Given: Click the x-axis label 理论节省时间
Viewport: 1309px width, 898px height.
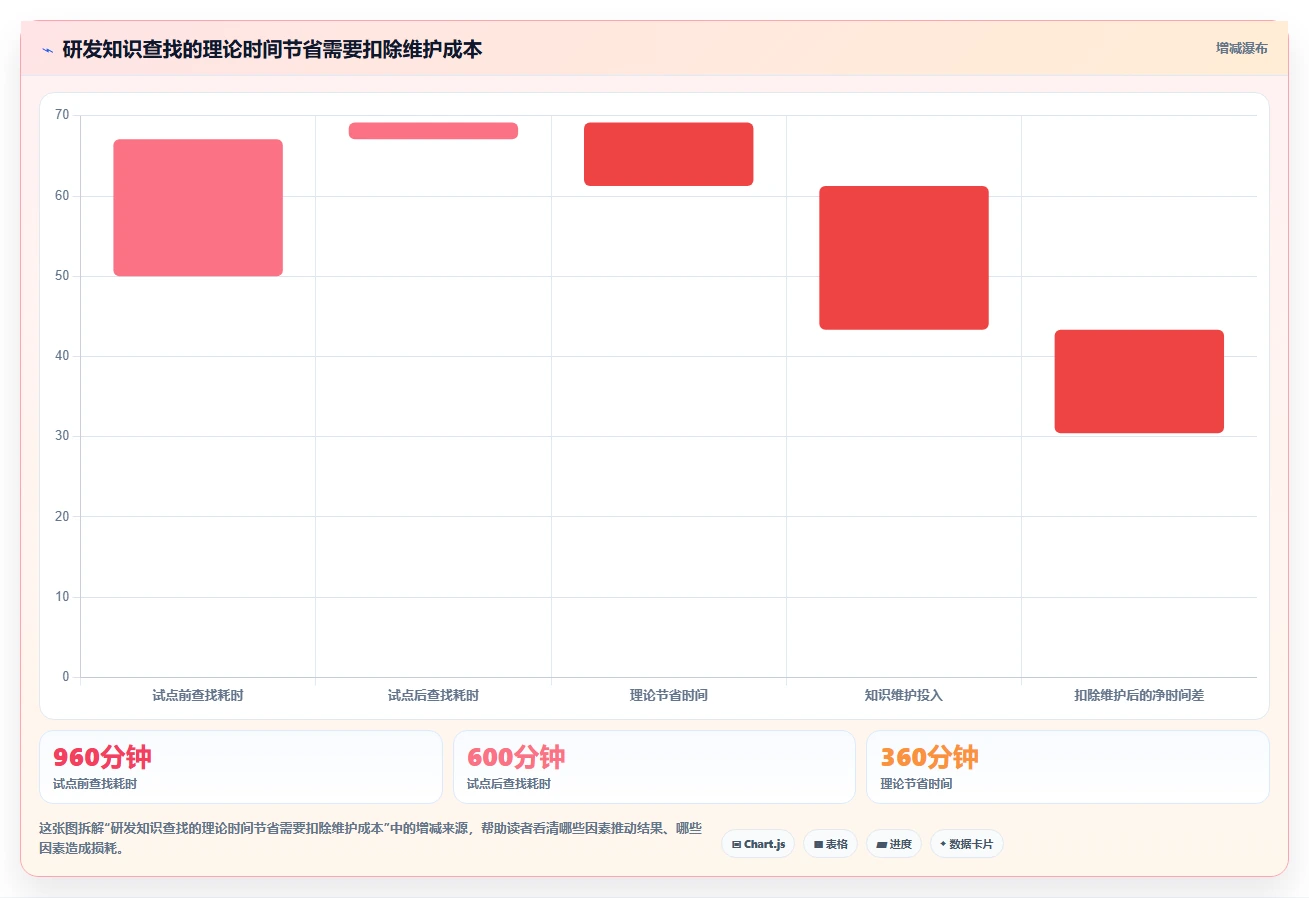Looking at the screenshot, I should pyautogui.click(x=668, y=695).
